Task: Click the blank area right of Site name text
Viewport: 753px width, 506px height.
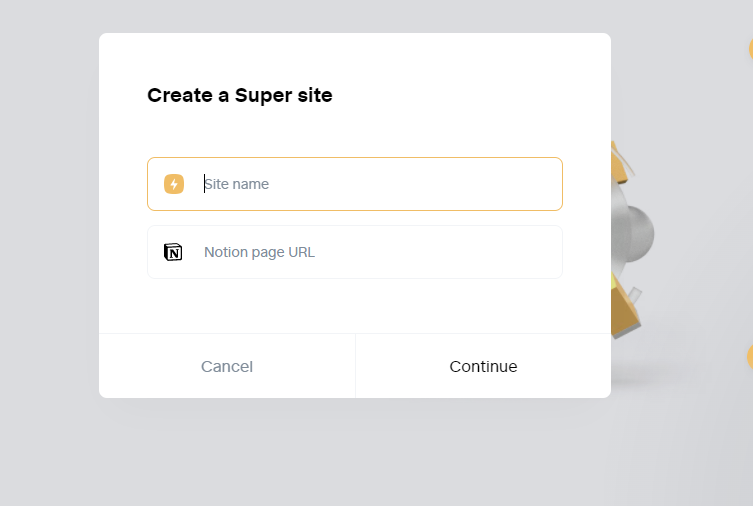Action: (413, 184)
